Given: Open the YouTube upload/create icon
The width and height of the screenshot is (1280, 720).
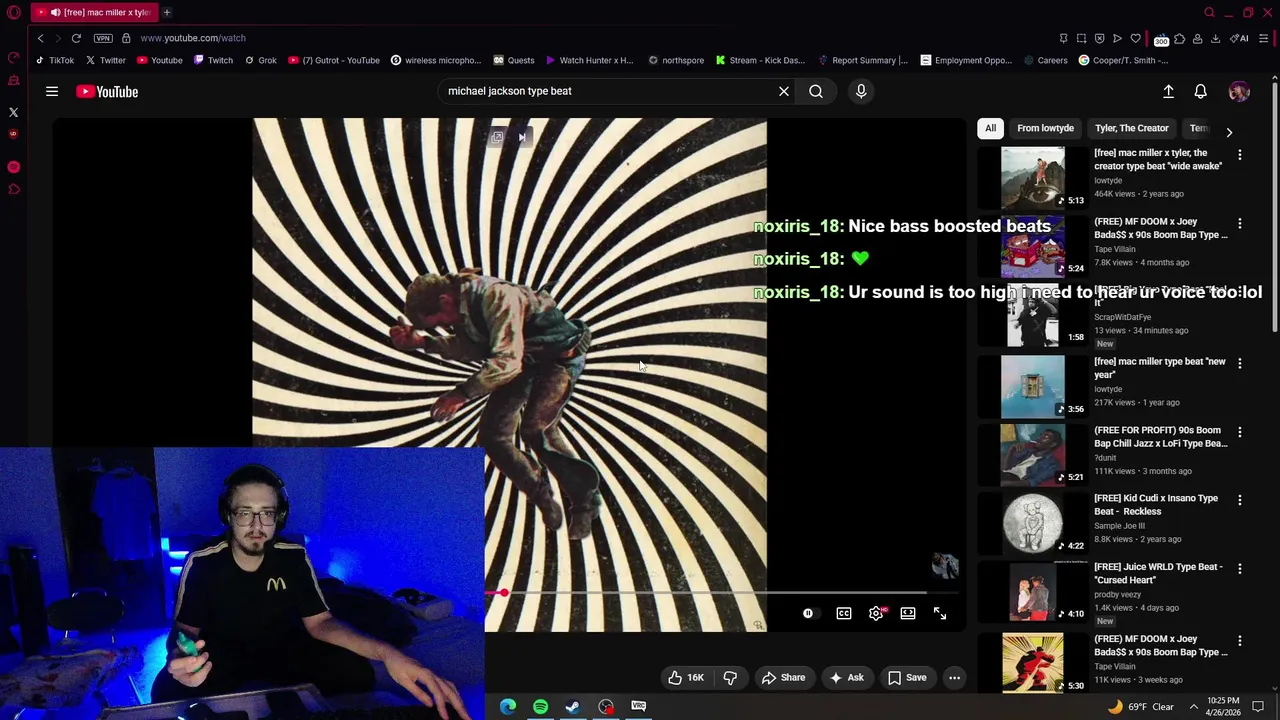Looking at the screenshot, I should point(1168,91).
